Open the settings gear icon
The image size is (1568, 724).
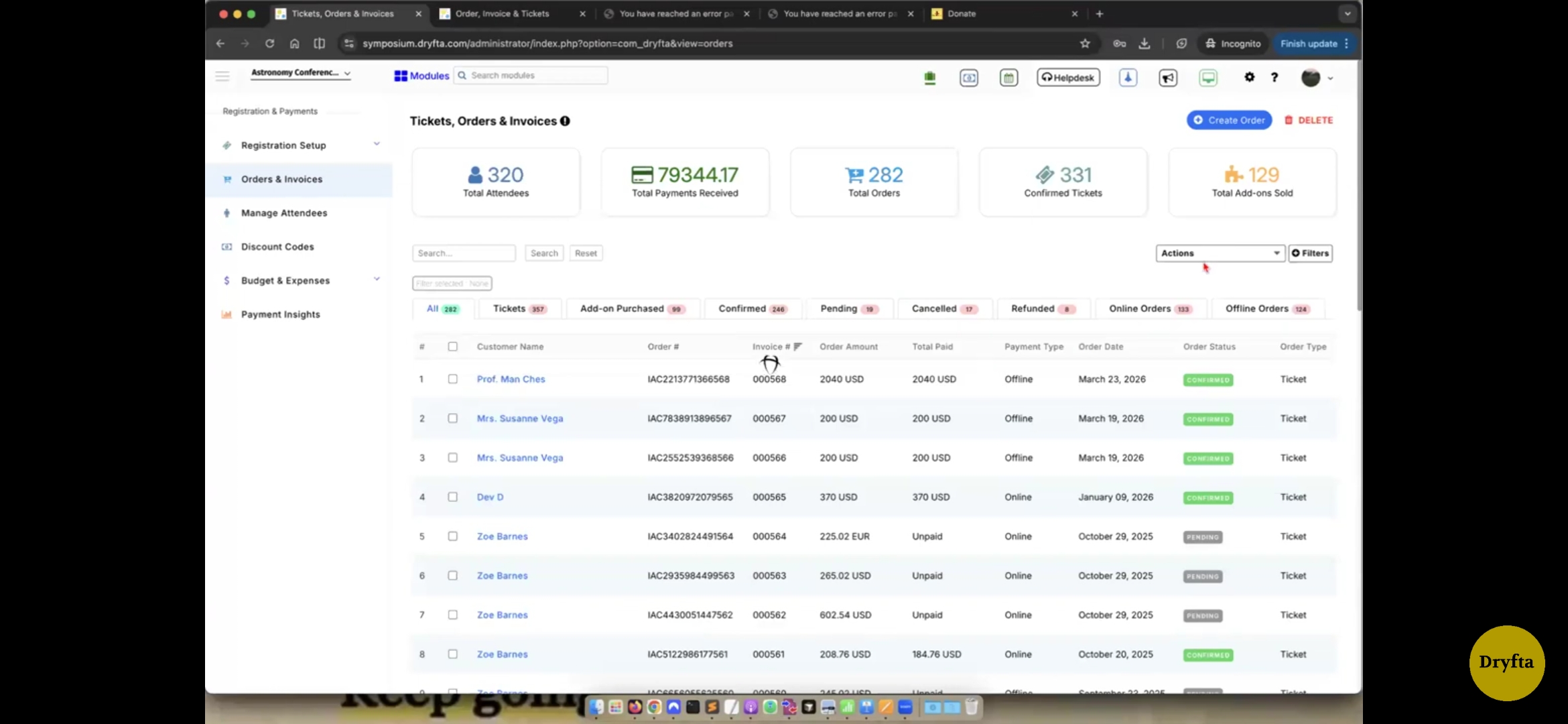1249,77
